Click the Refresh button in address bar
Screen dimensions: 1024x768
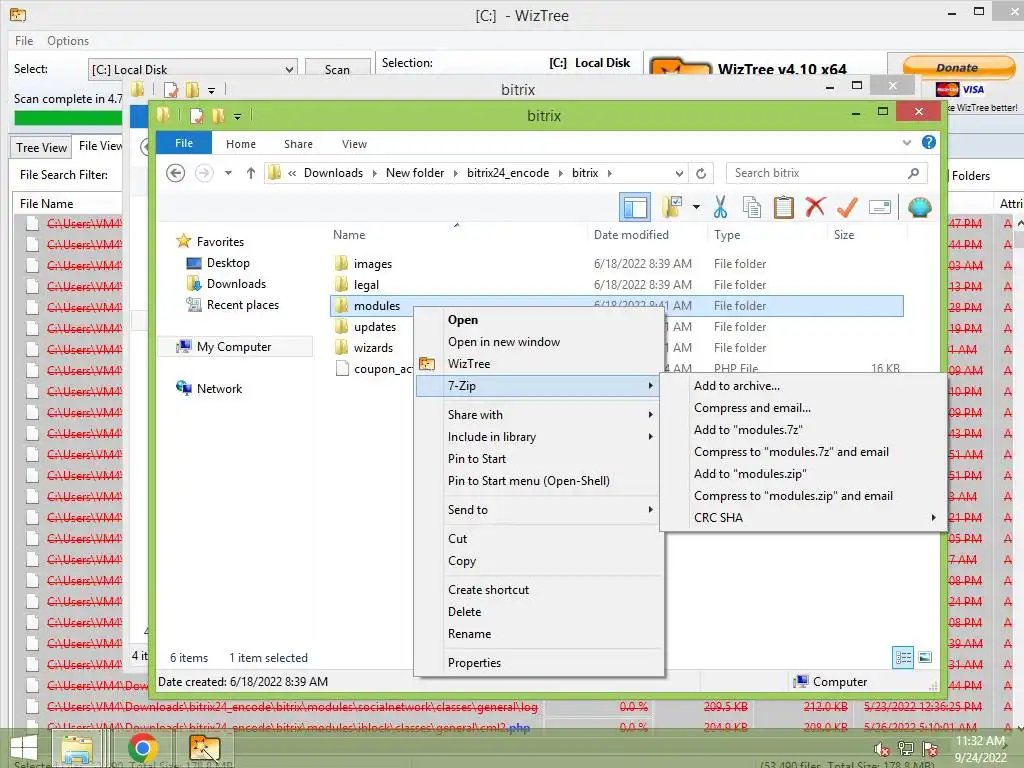click(701, 173)
